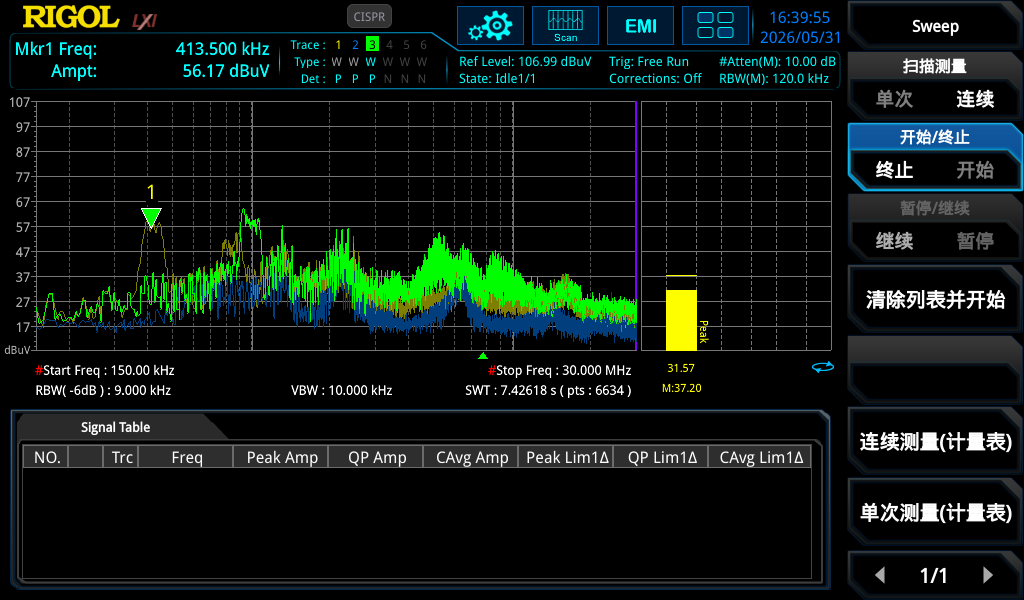Screen dimensions: 1024x600
Task: Click the CAvg Lim1Δ column header
Action: coord(761,457)
